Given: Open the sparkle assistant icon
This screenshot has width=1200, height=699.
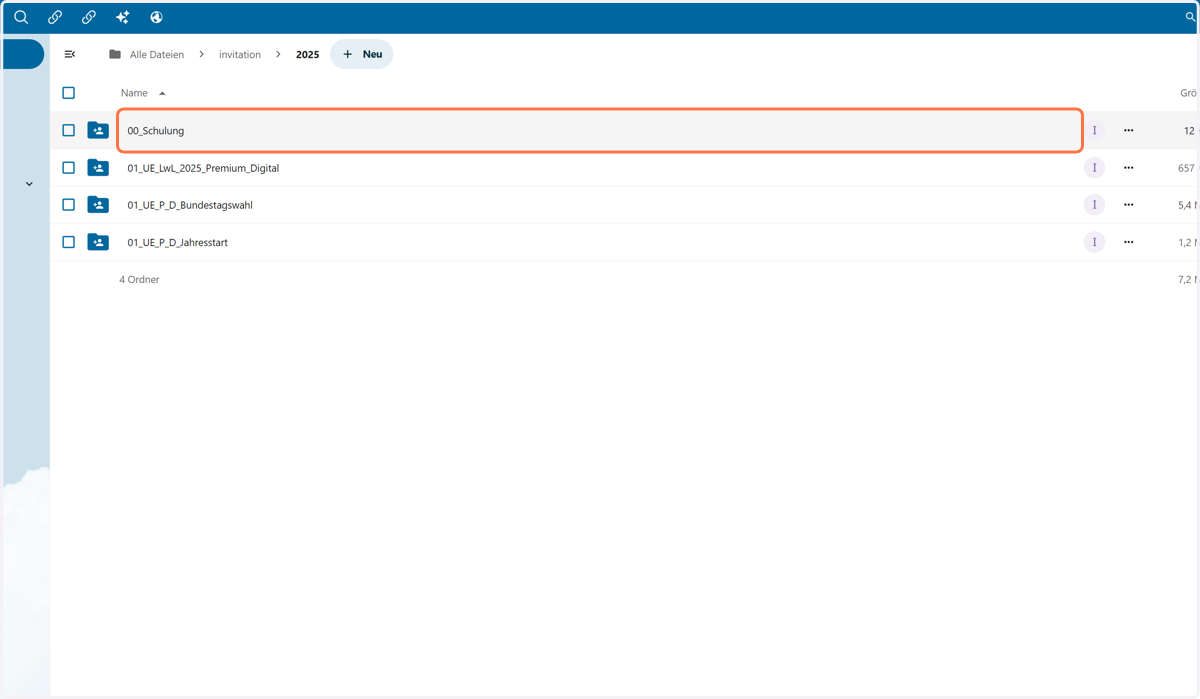Looking at the screenshot, I should 122,17.
